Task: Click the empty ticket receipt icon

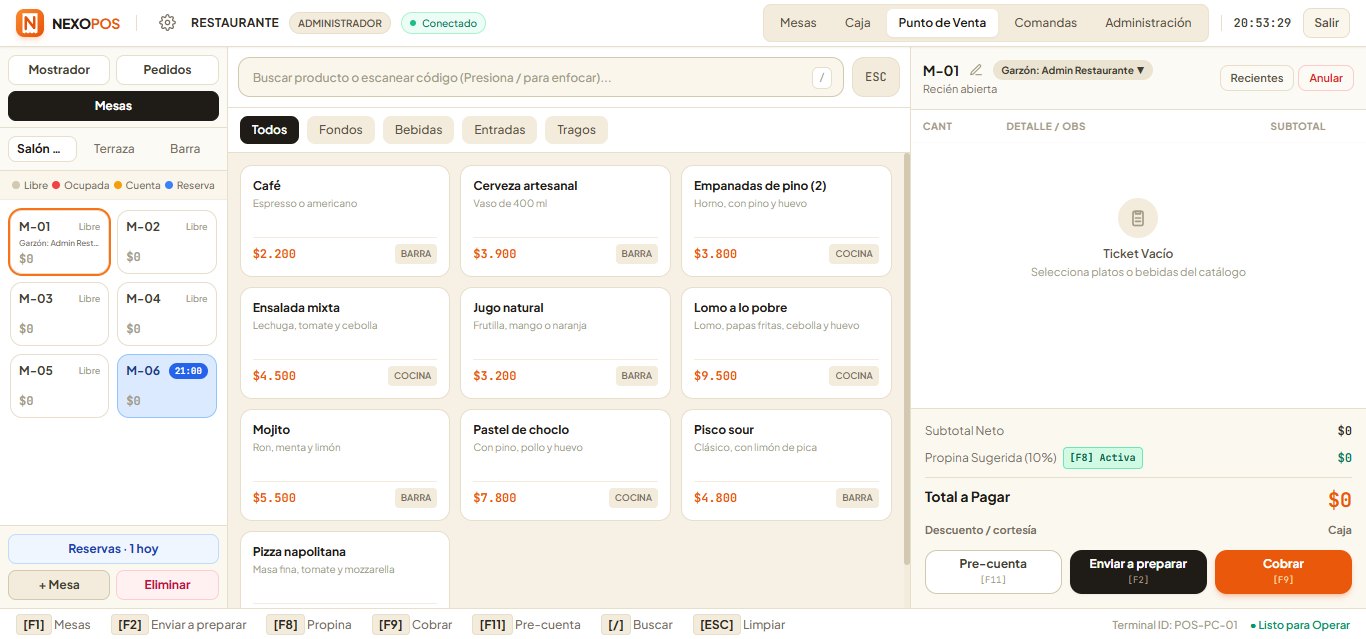Action: tap(1138, 218)
